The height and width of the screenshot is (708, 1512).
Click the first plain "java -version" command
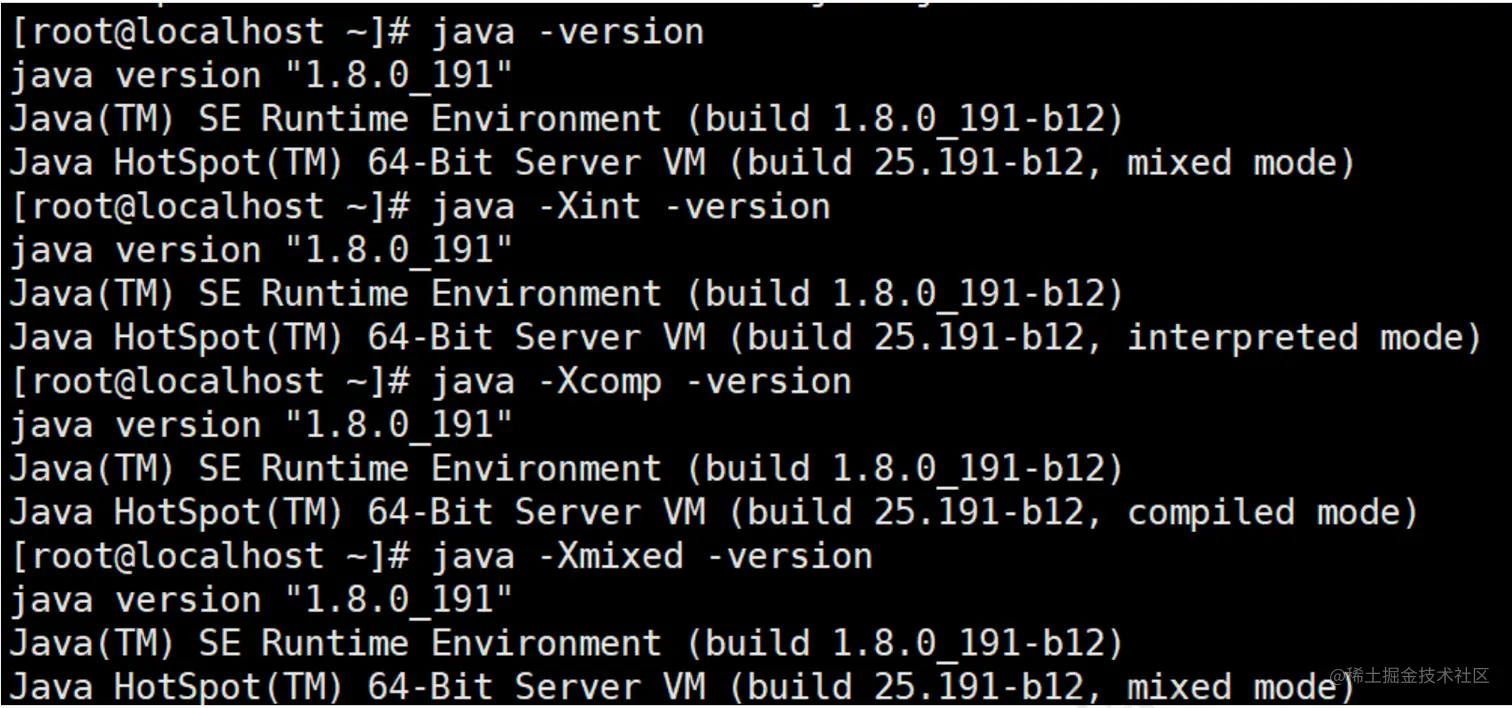pyautogui.click(x=567, y=32)
